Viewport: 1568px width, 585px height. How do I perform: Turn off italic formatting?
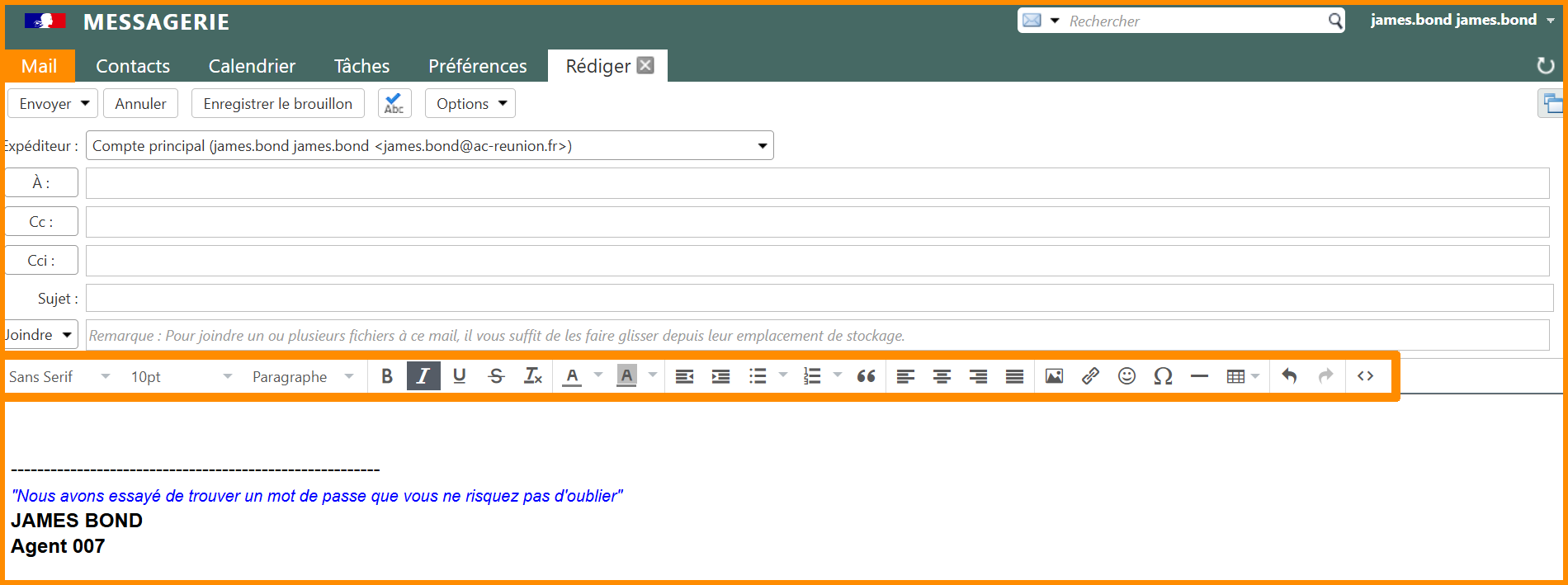(x=423, y=376)
